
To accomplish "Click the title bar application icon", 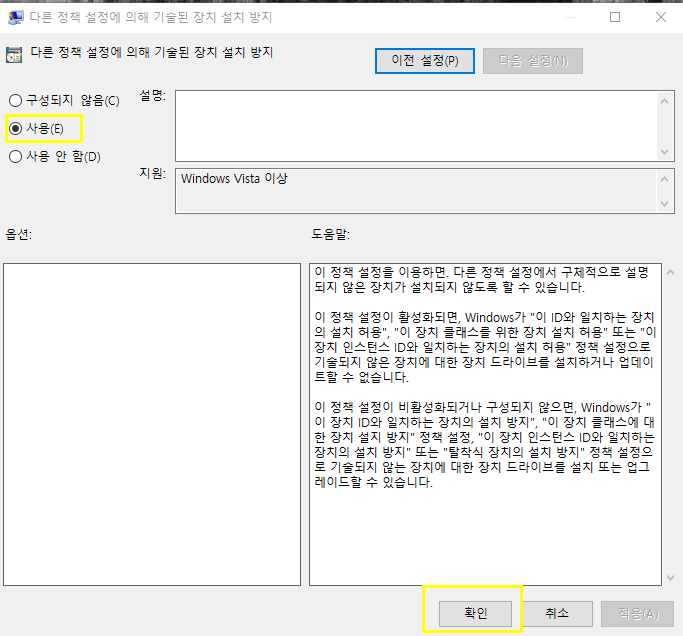I will pyautogui.click(x=16, y=17).
